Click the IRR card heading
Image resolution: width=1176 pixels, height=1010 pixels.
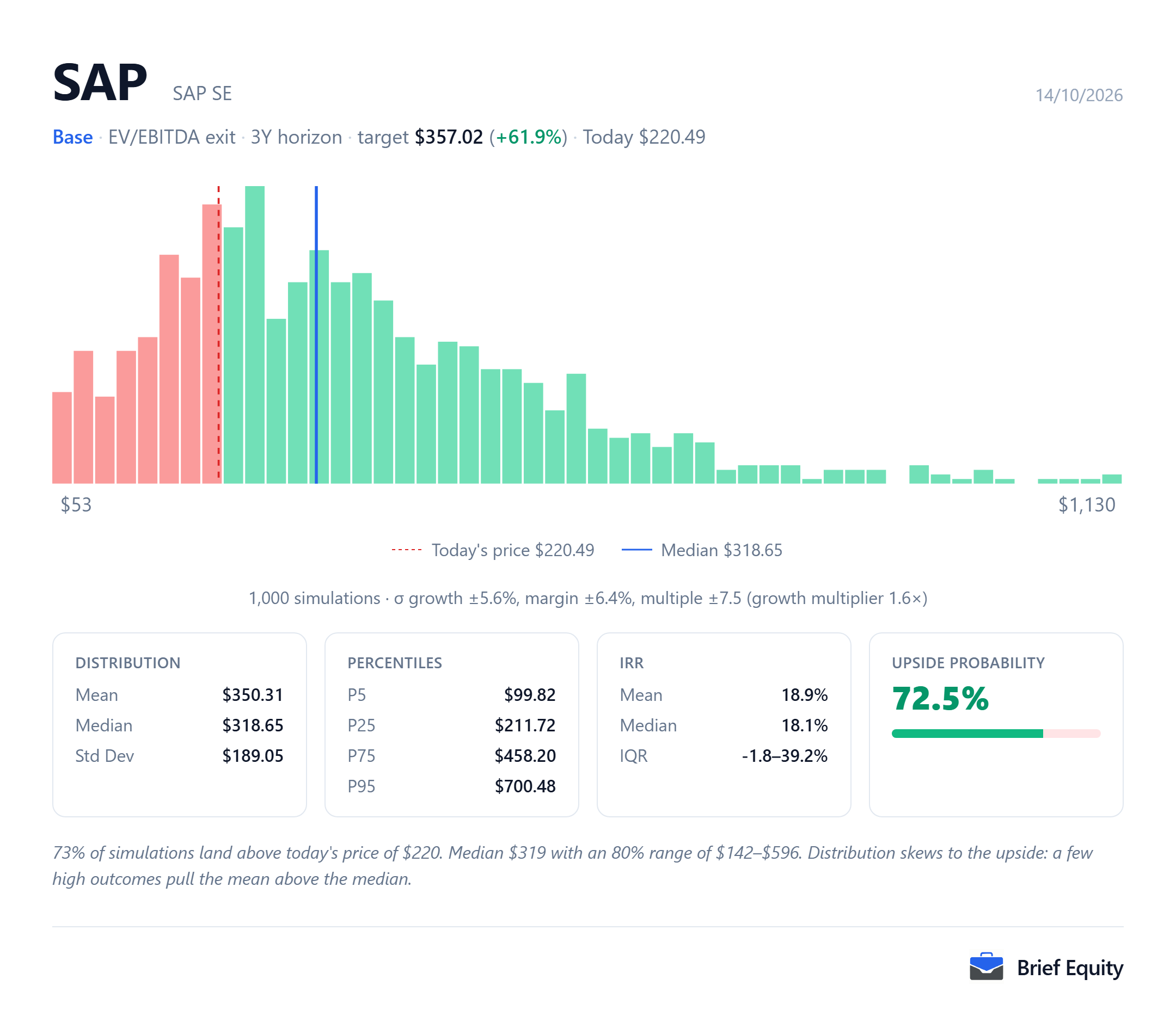pos(631,663)
